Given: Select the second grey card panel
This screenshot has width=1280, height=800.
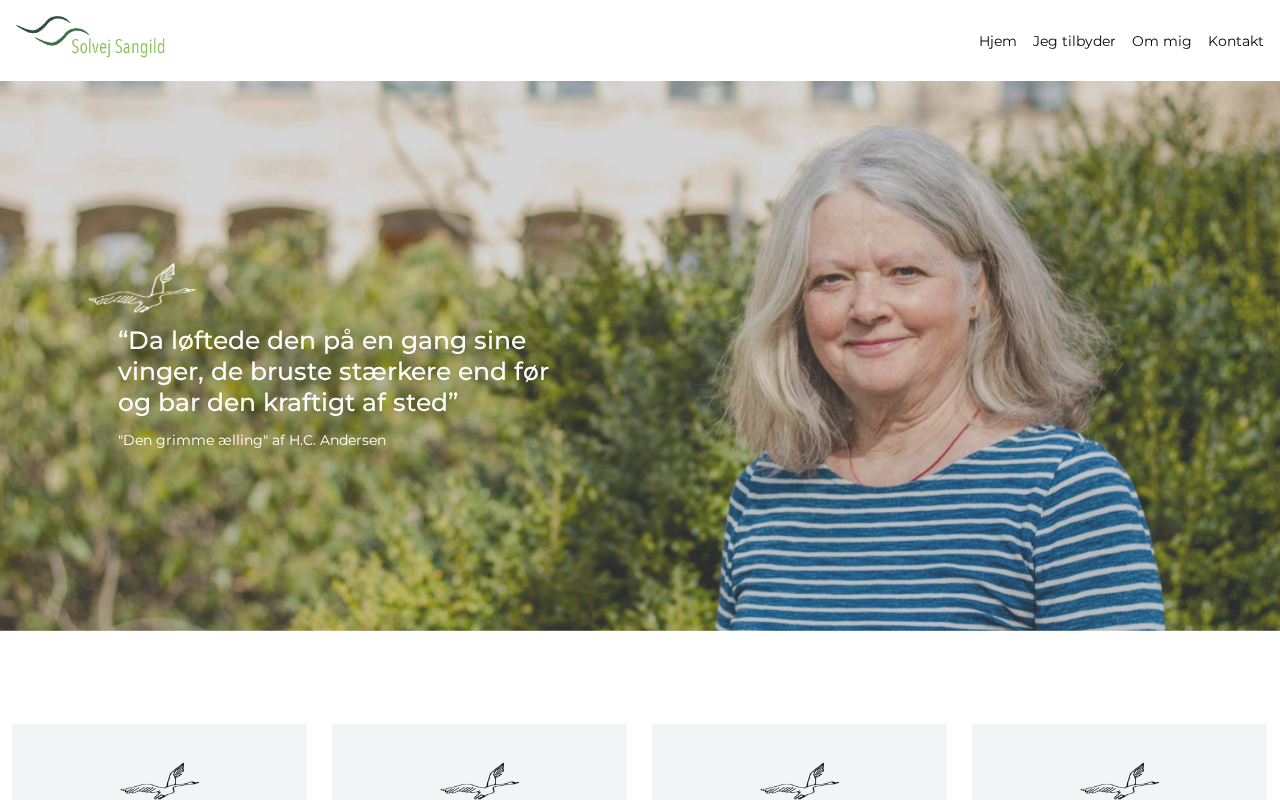Looking at the screenshot, I should [480, 762].
